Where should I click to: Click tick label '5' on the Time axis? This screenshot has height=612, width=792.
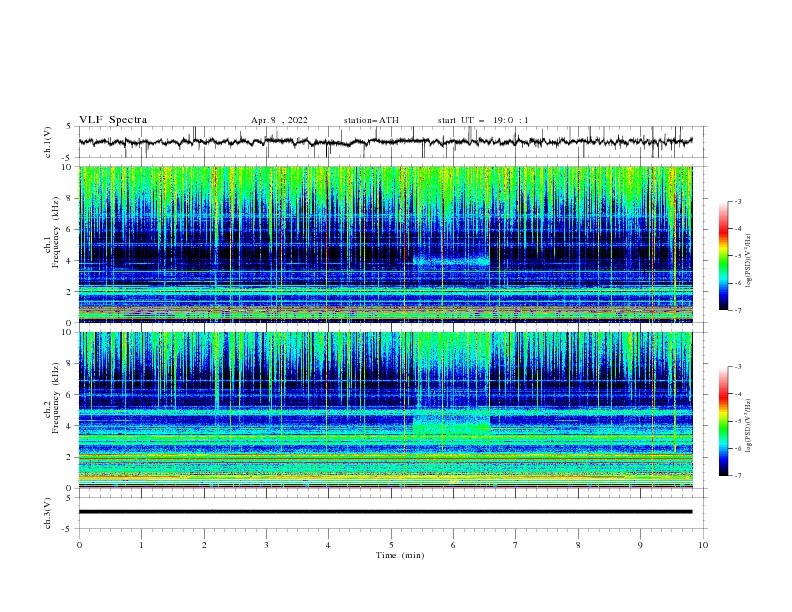(x=391, y=545)
